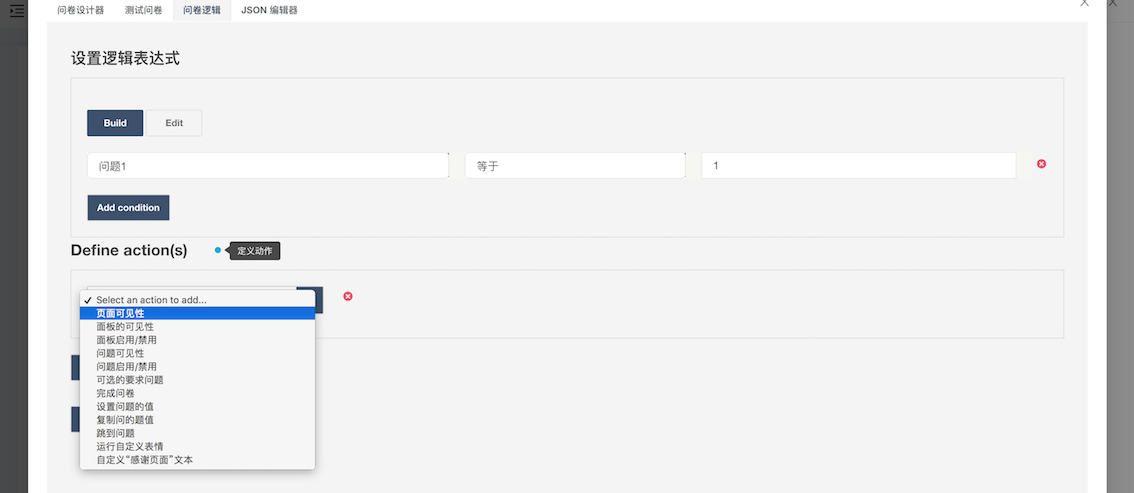Open the 问题1 question dropdown

point(268,166)
